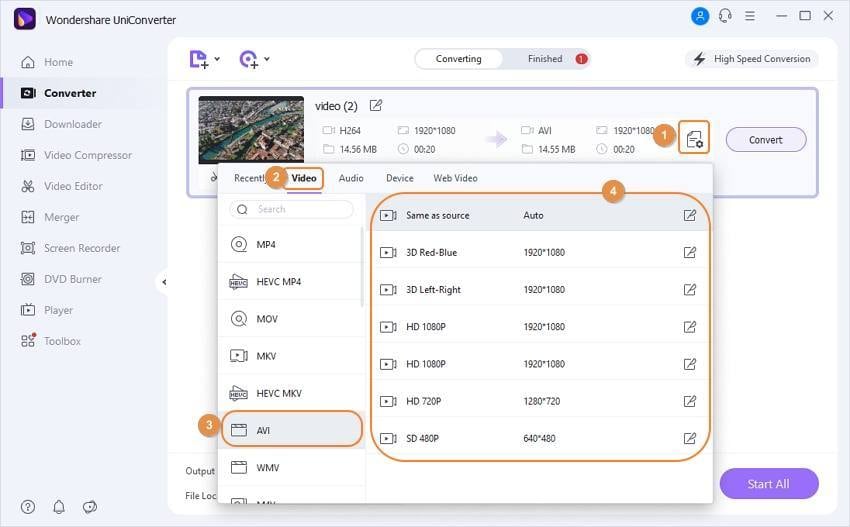This screenshot has height=527, width=850.
Task: Edit the Same as source preset
Action: (690, 215)
